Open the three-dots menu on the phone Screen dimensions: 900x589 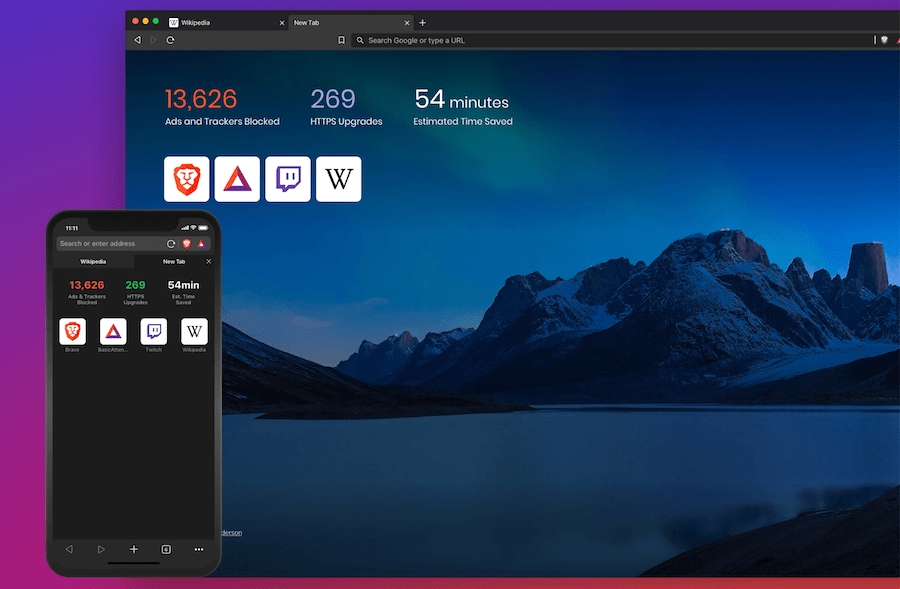coord(198,549)
